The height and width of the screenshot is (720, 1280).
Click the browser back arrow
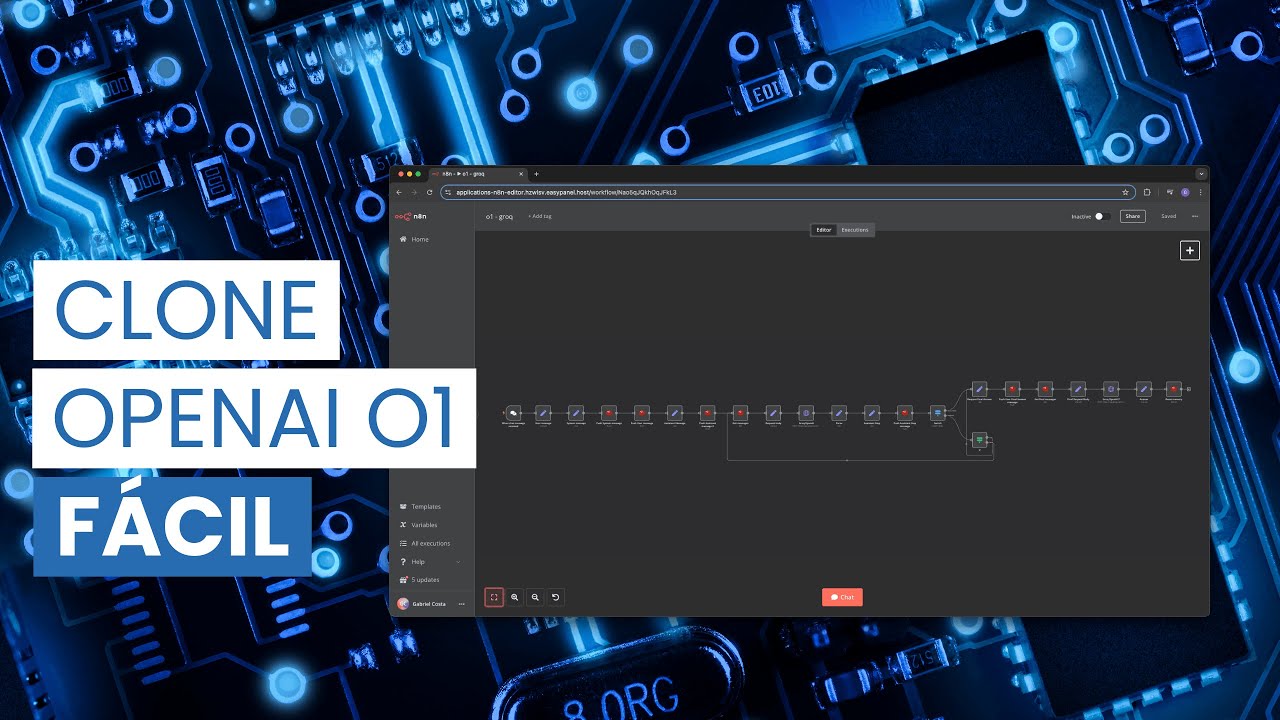pyautogui.click(x=399, y=192)
